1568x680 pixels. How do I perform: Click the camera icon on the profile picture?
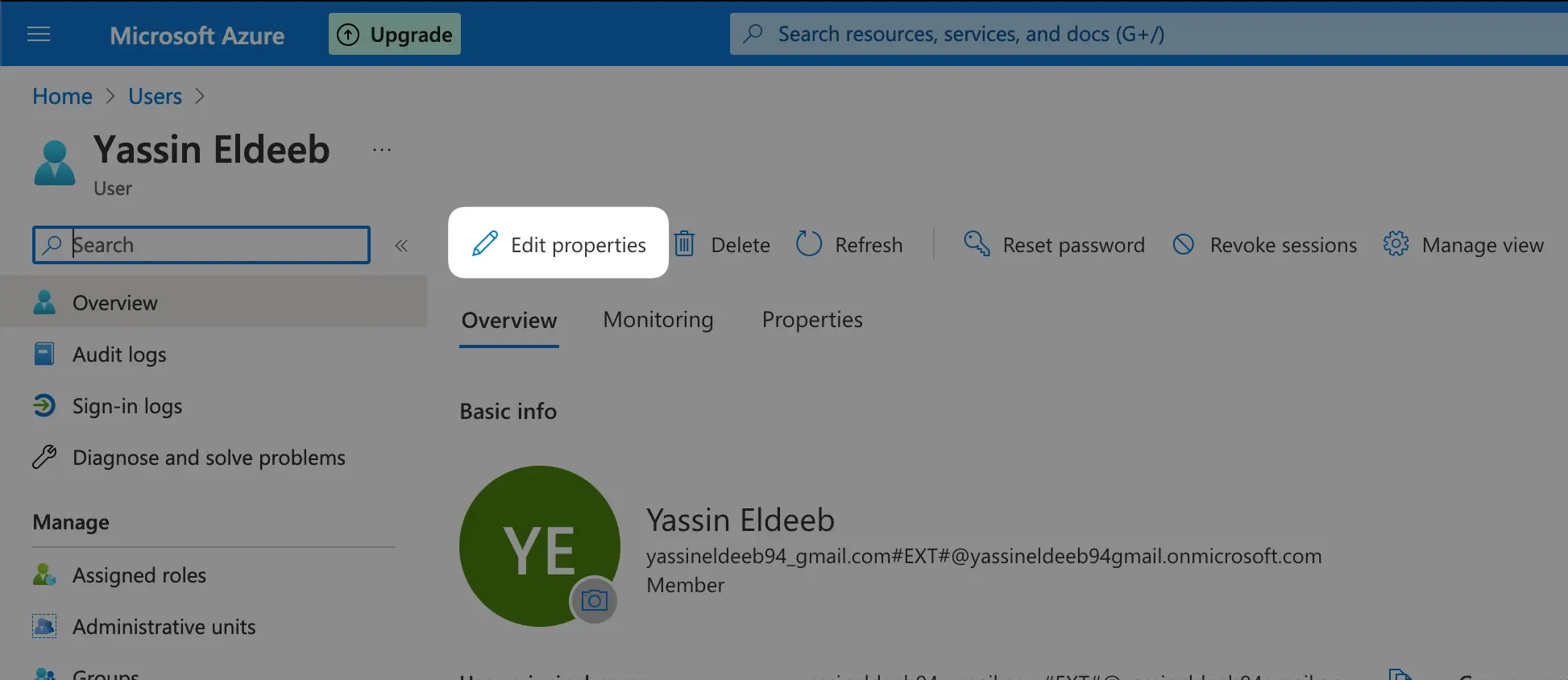(x=595, y=599)
